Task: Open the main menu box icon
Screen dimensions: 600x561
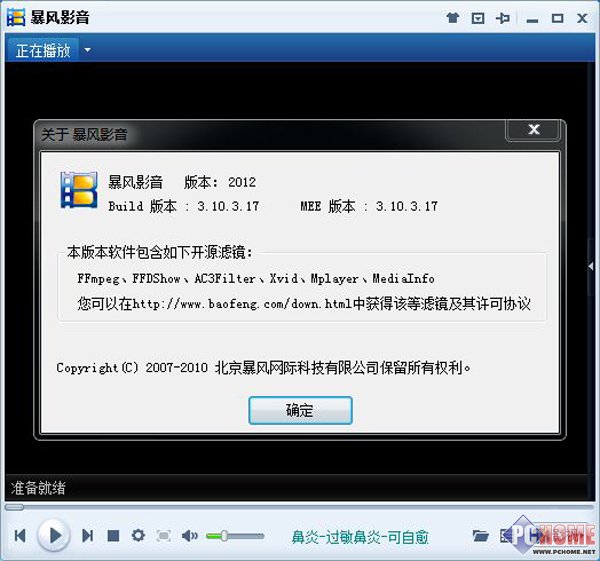Action: point(478,18)
